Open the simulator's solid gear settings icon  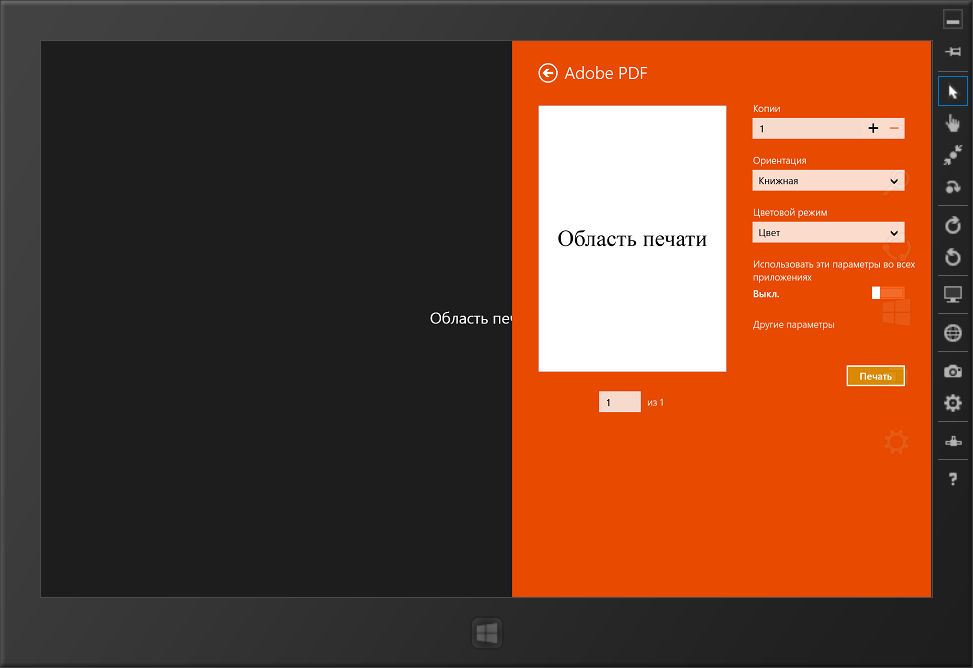tap(953, 403)
